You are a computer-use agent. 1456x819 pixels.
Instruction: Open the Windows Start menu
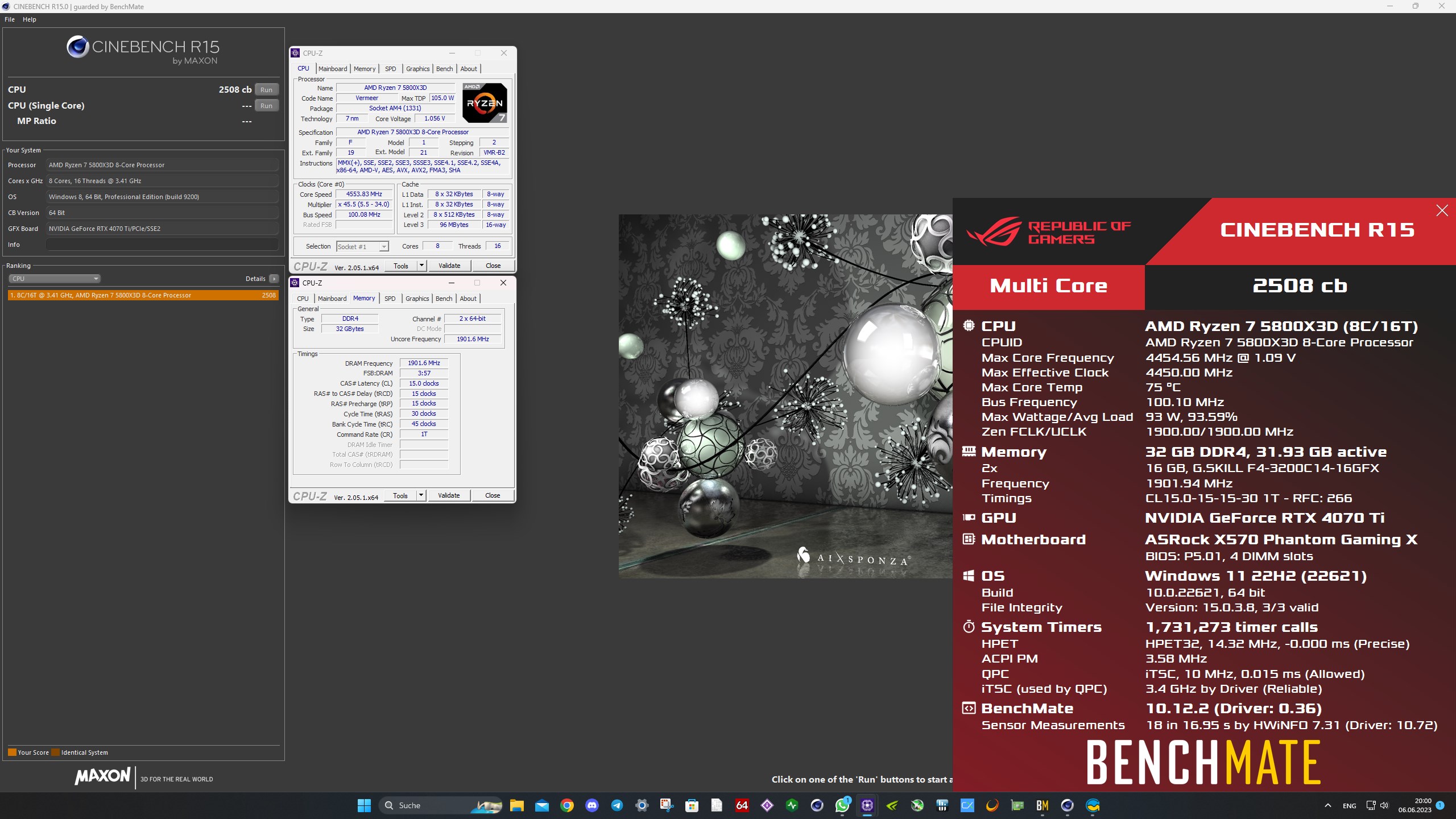coord(364,805)
